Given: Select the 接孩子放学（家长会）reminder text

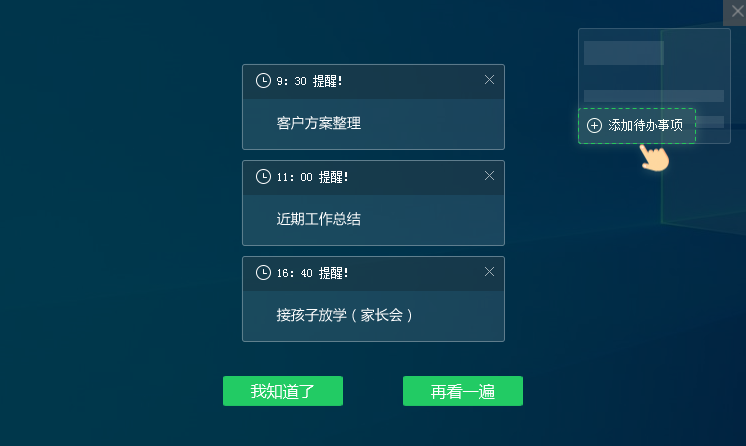Looking at the screenshot, I should 345,315.
